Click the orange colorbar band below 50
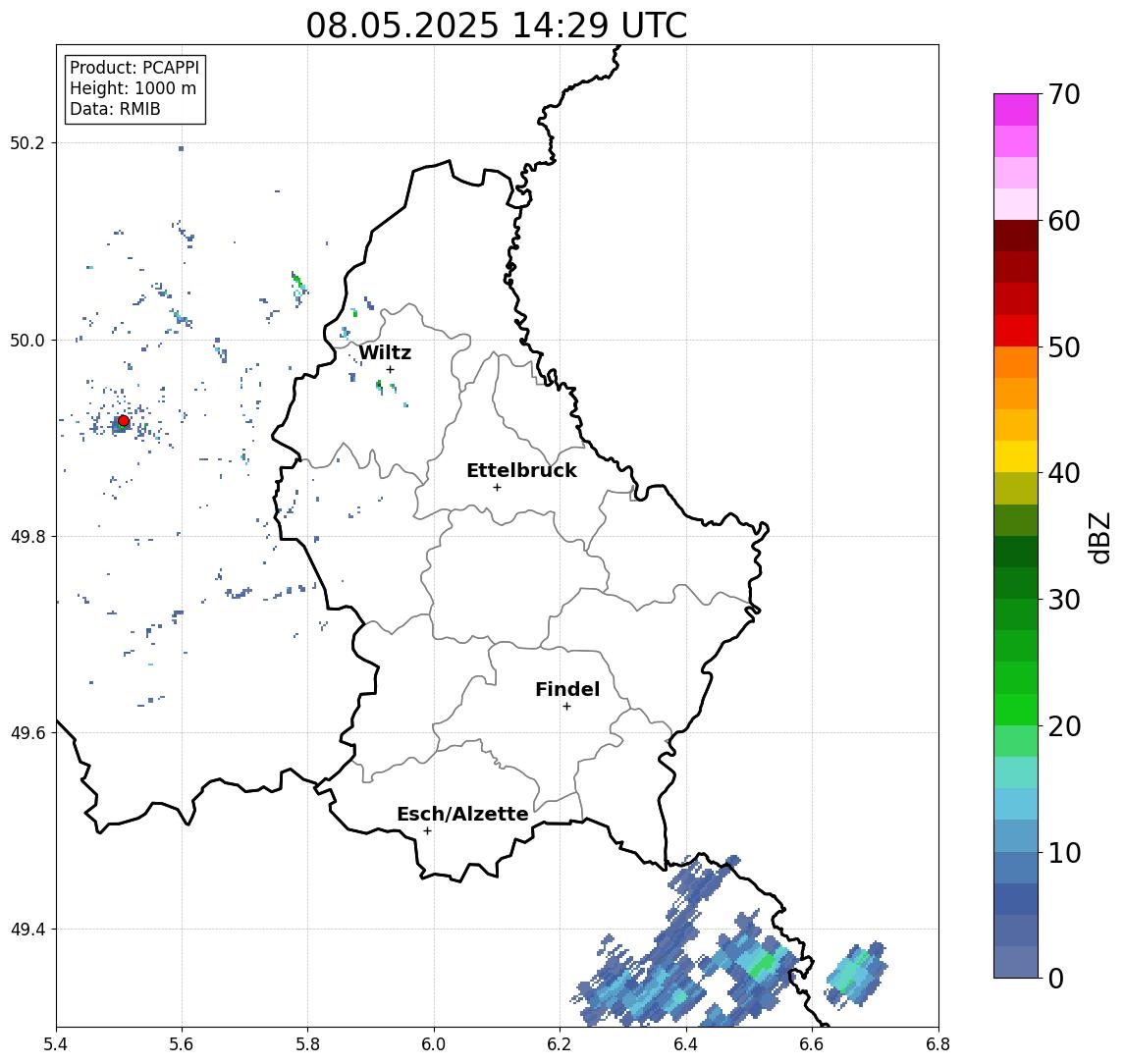Viewport: 1124px width, 1064px height. click(1016, 362)
